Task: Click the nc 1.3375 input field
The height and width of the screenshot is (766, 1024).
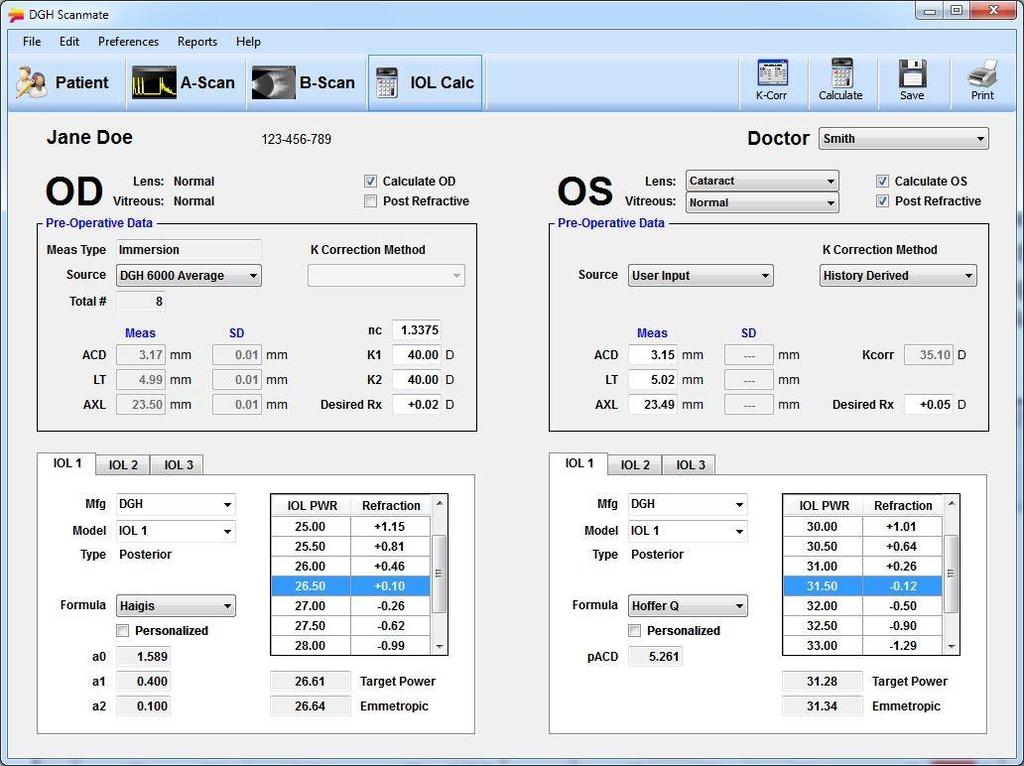Action: pos(417,330)
